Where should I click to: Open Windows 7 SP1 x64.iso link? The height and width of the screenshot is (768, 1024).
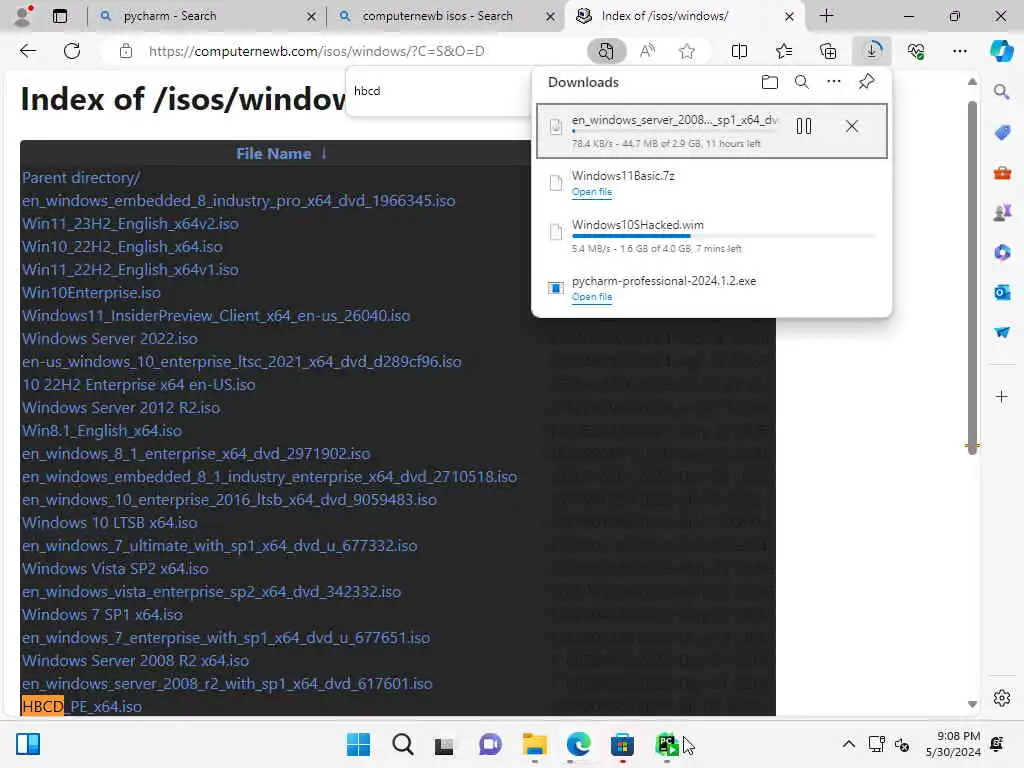point(102,615)
